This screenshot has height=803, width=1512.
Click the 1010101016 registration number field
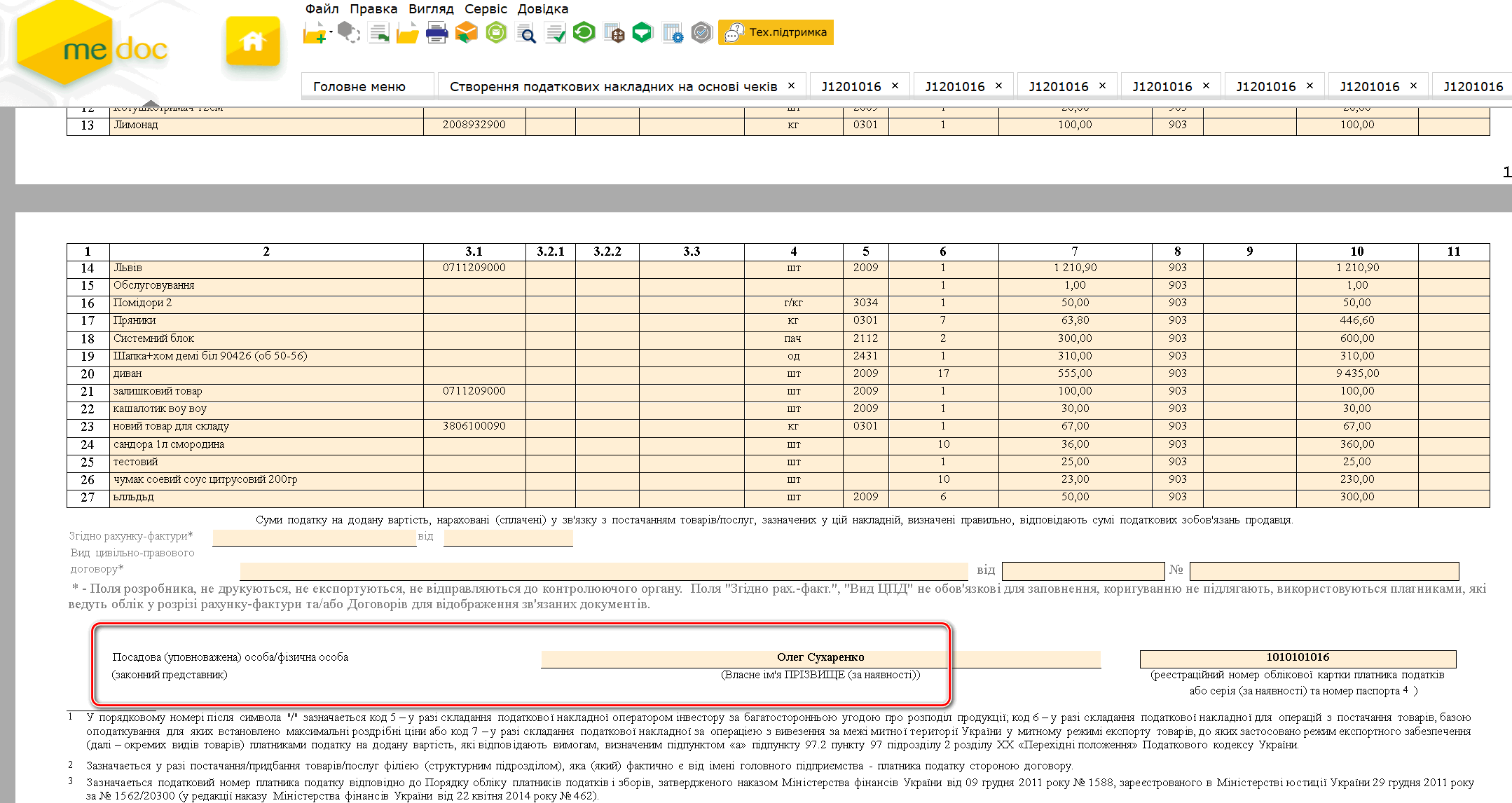1297,658
